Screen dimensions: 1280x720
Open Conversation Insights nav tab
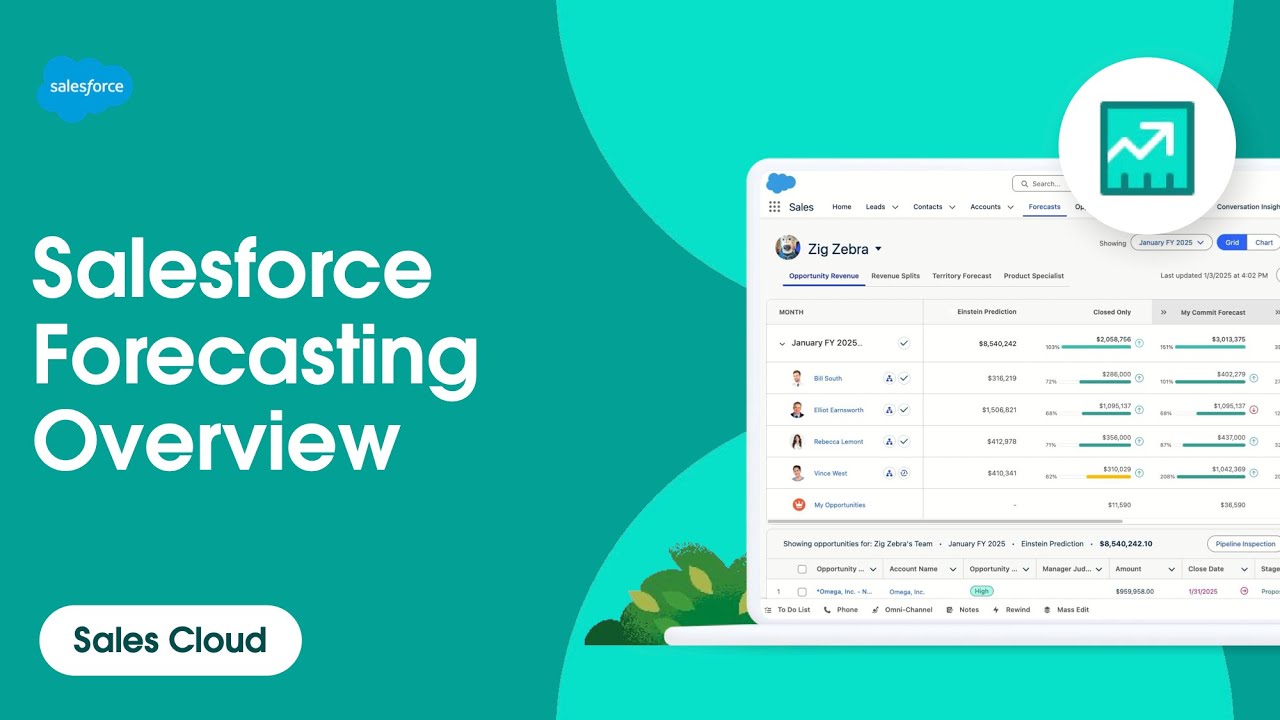1248,207
